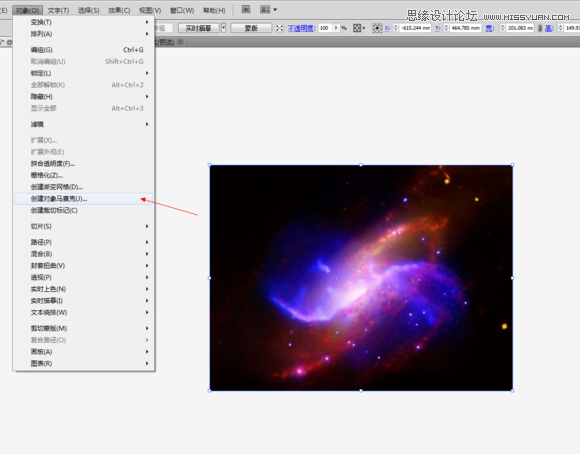Expand the opacity value slider arrow

336,28
